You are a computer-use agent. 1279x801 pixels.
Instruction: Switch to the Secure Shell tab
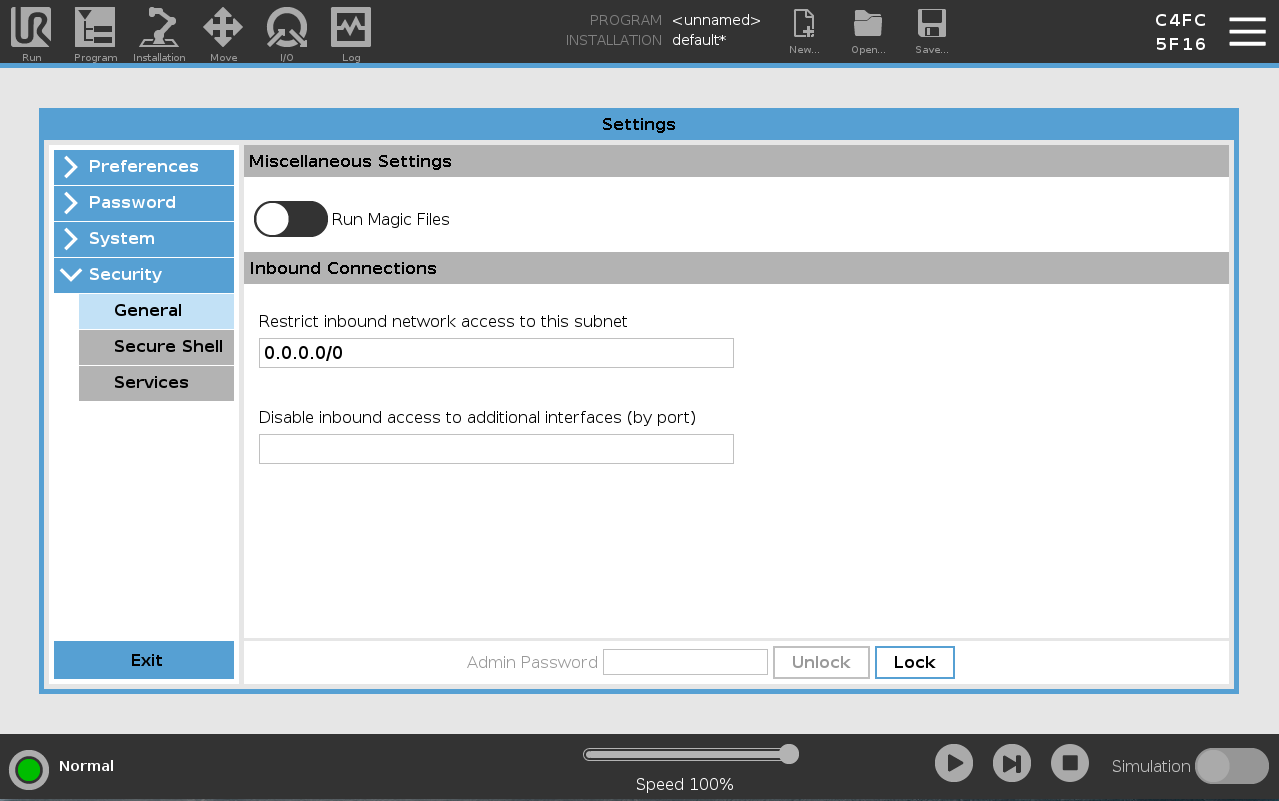pos(167,346)
